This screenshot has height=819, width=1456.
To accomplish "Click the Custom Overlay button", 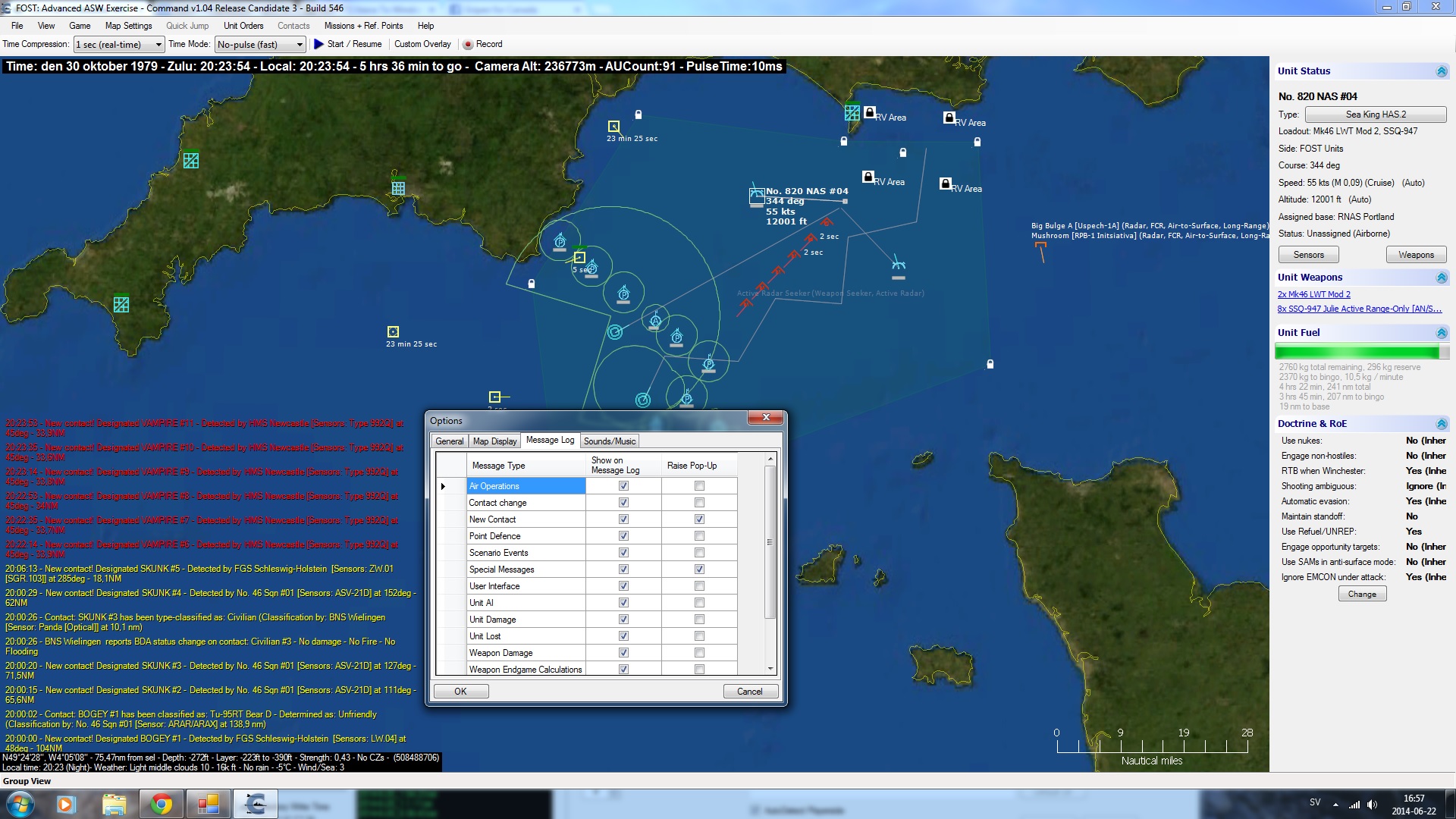I will click(422, 44).
